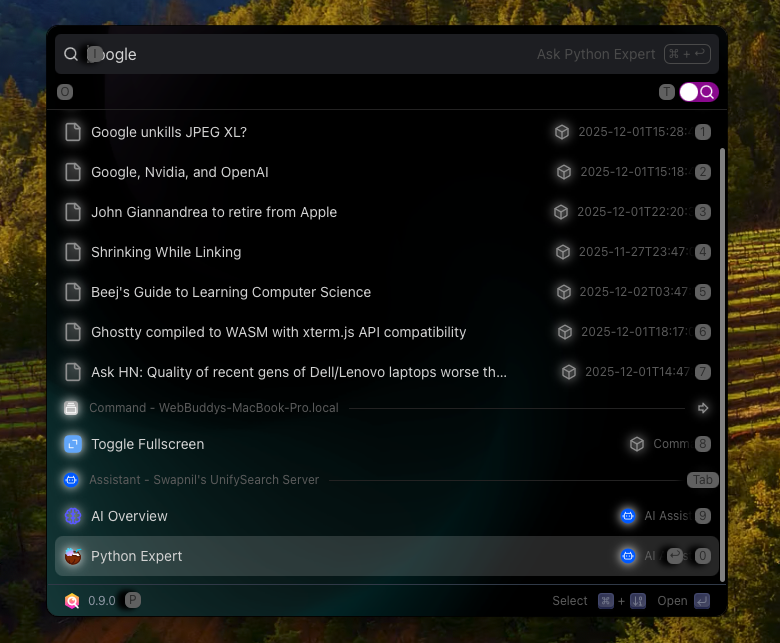780x643 pixels.
Task: Open 'Google, Nvidia, and OpenAI' result
Action: (387, 172)
